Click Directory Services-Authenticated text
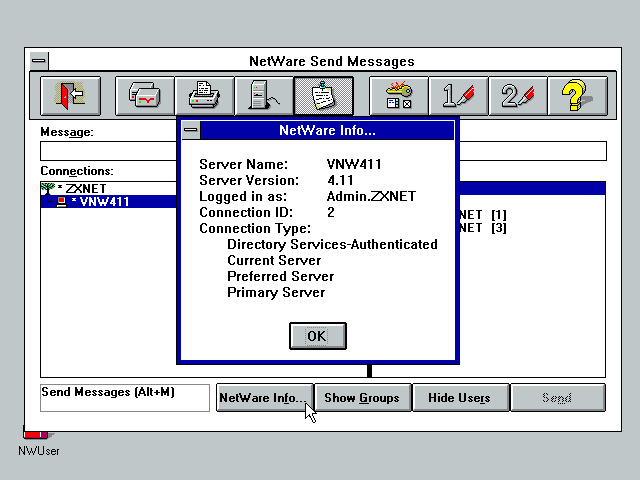This screenshot has width=640, height=480. (332, 244)
